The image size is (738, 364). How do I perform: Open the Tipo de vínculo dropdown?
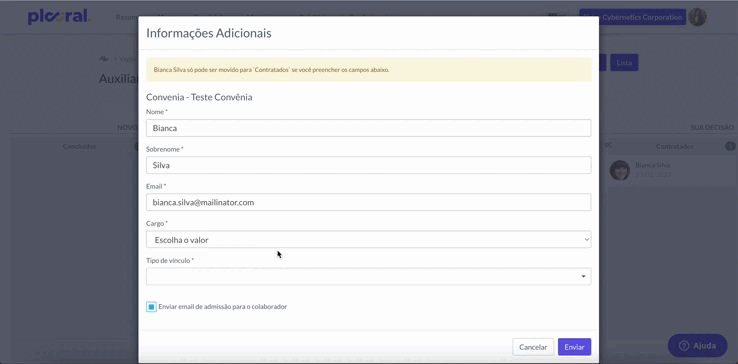[x=369, y=276]
